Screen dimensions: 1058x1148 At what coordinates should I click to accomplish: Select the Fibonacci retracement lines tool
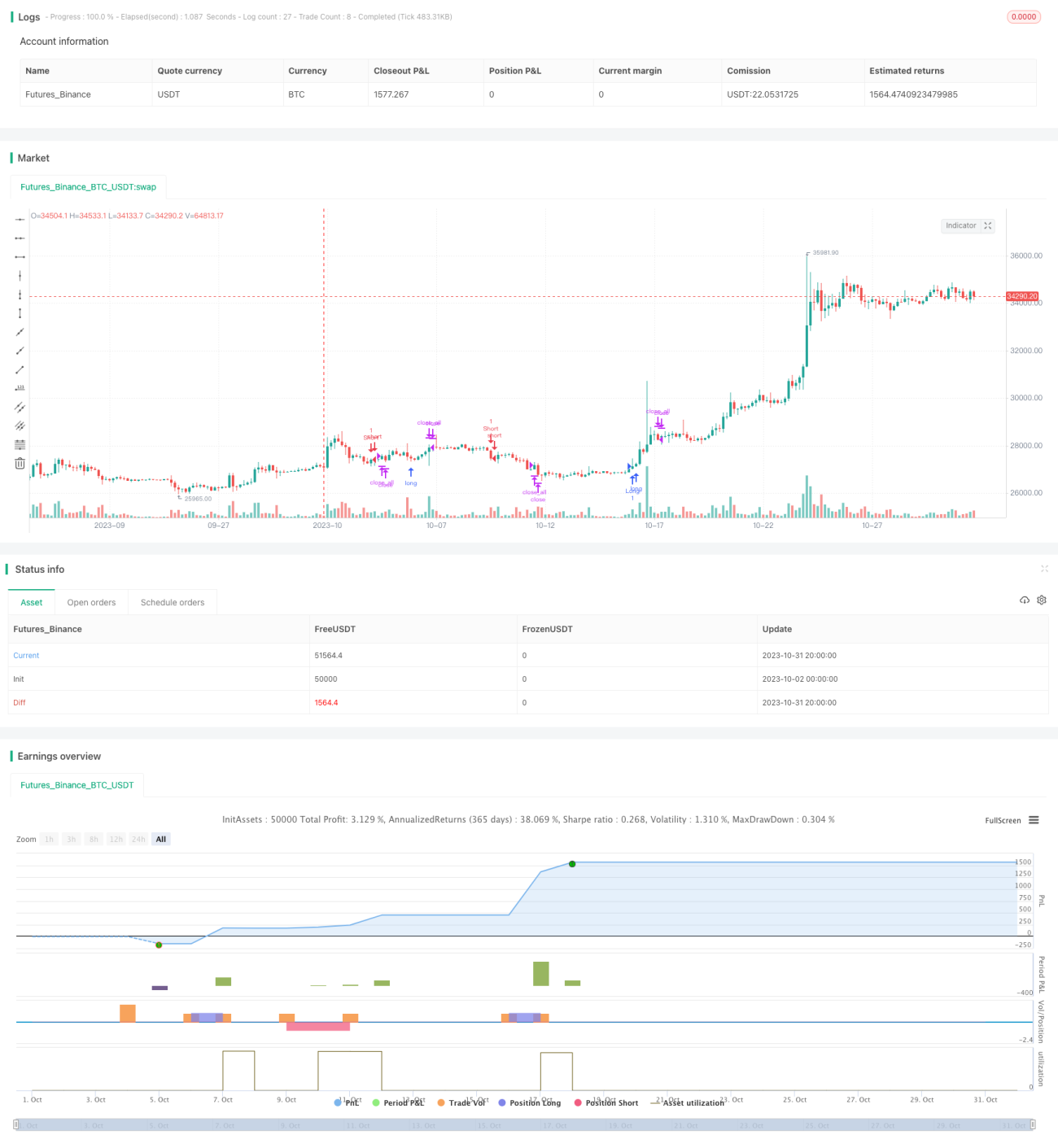(20, 444)
